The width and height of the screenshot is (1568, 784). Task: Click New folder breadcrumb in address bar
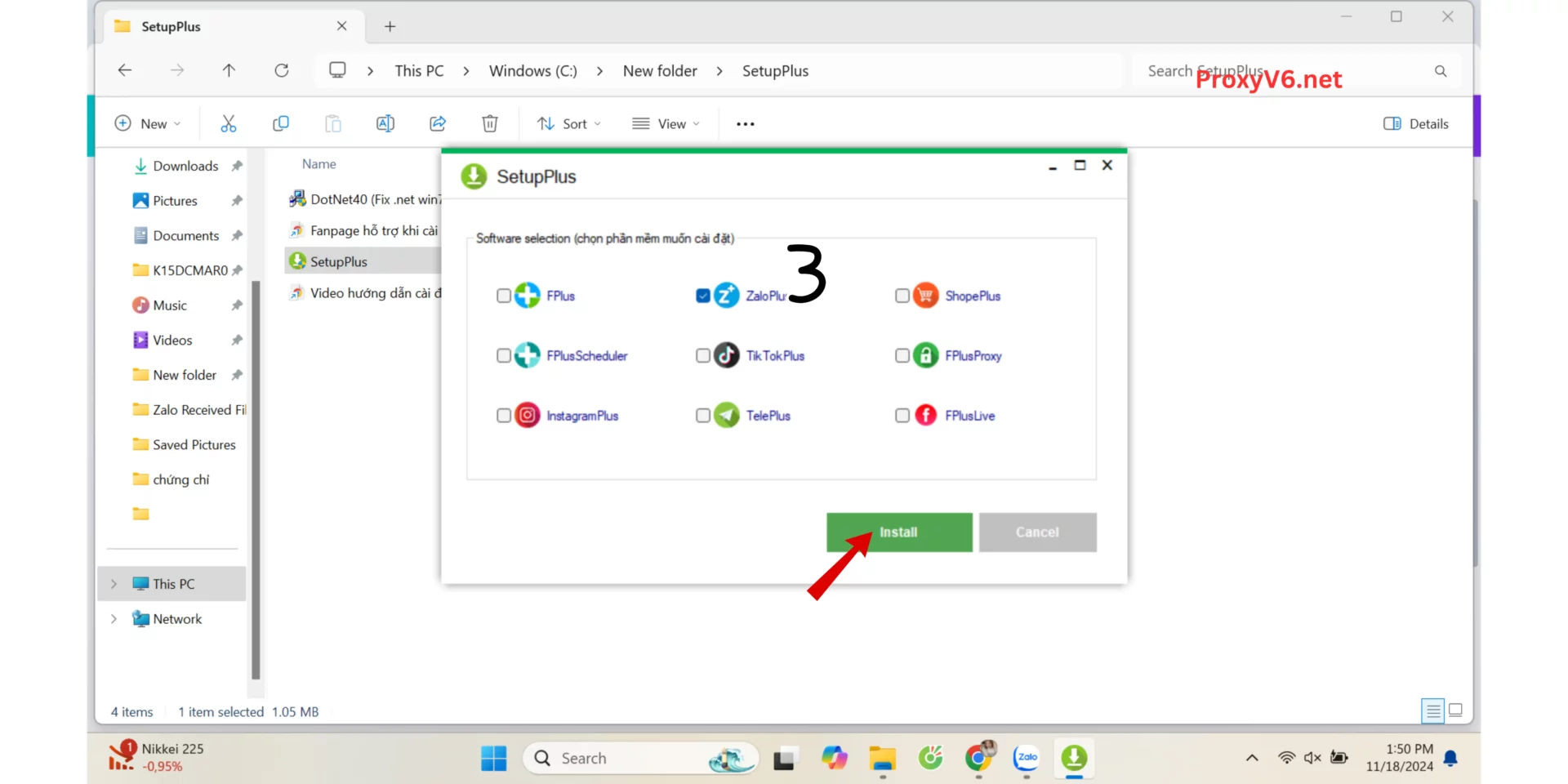660,71
